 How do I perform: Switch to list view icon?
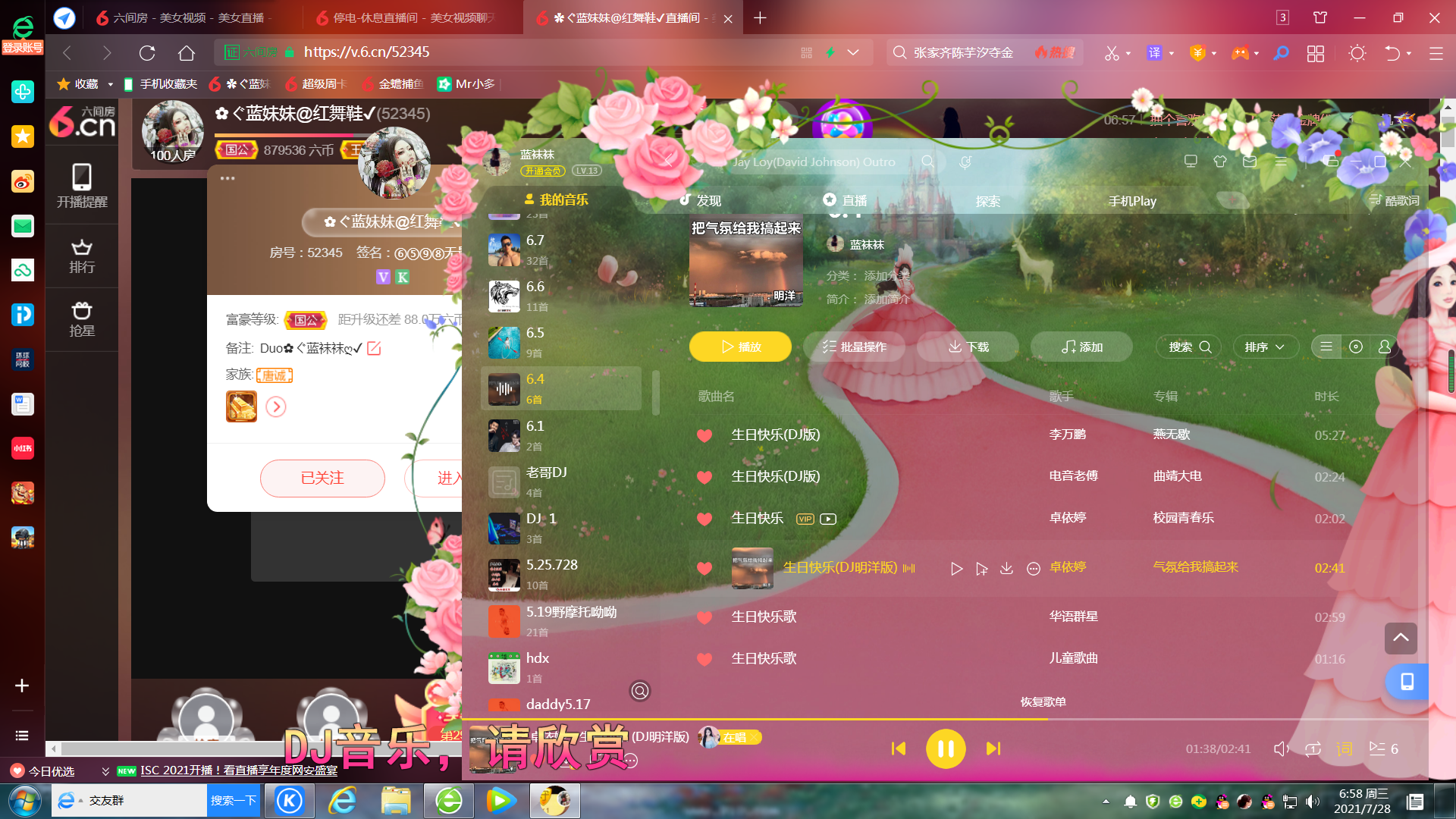click(1326, 347)
